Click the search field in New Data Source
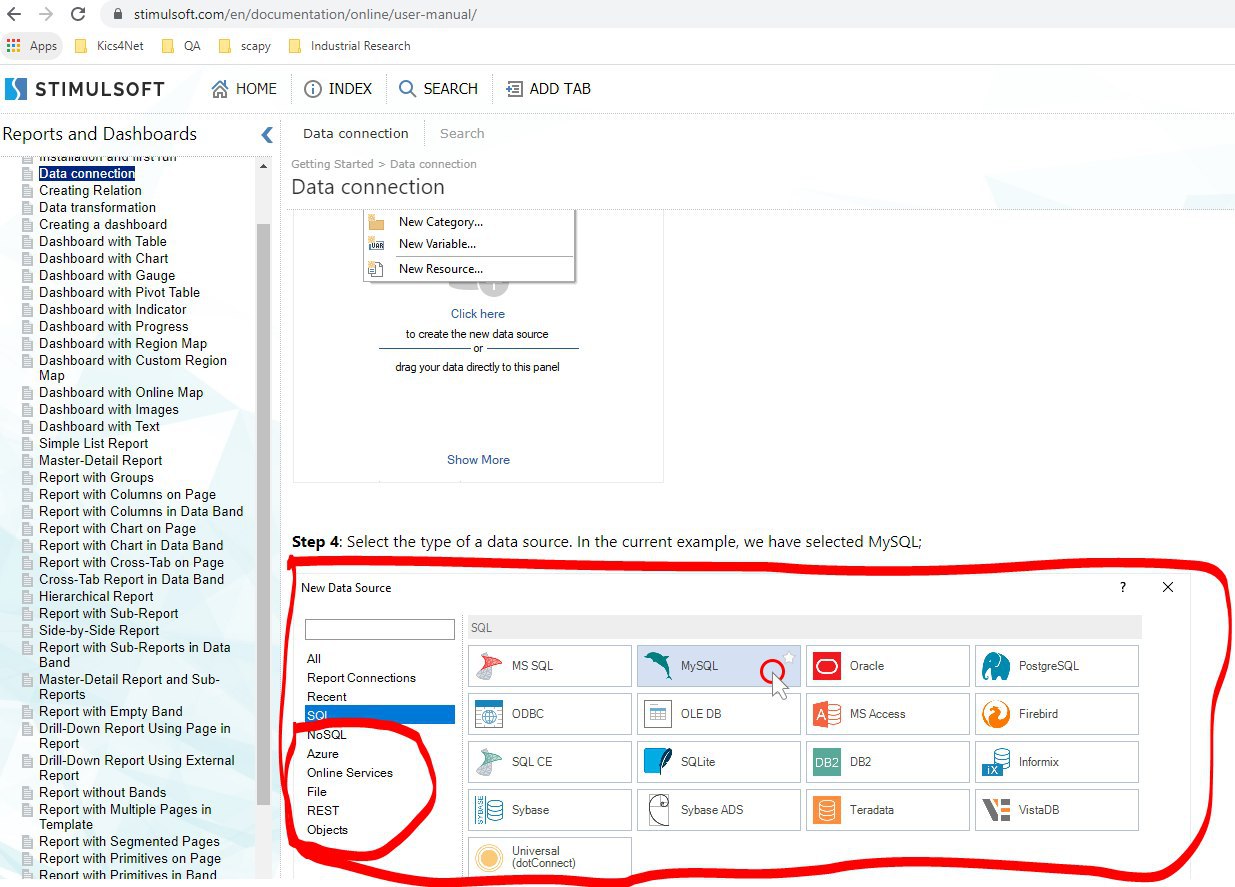Viewport: 1235px width, 887px height. point(380,630)
